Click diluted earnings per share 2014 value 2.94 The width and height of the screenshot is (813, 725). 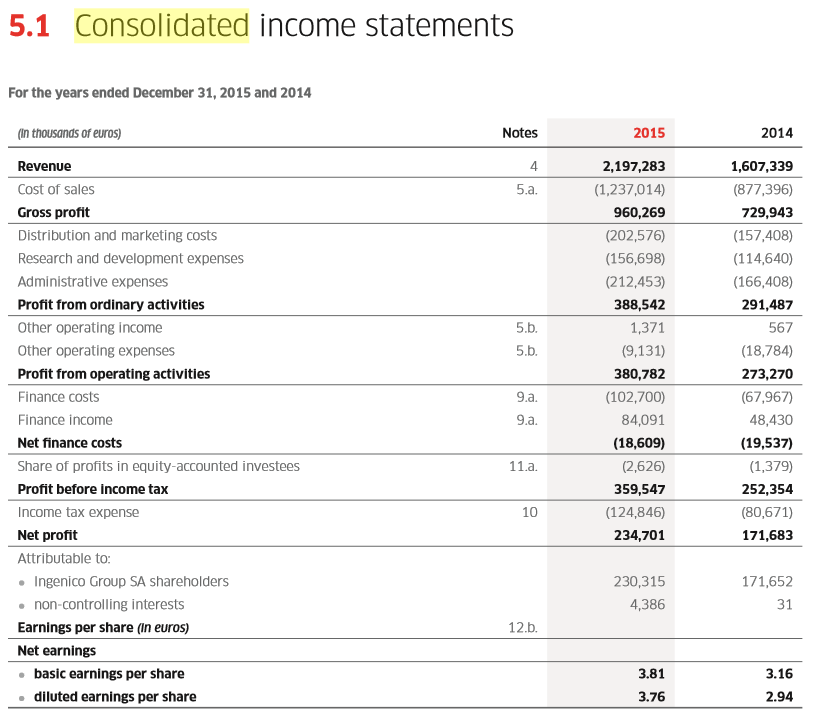[x=778, y=697]
